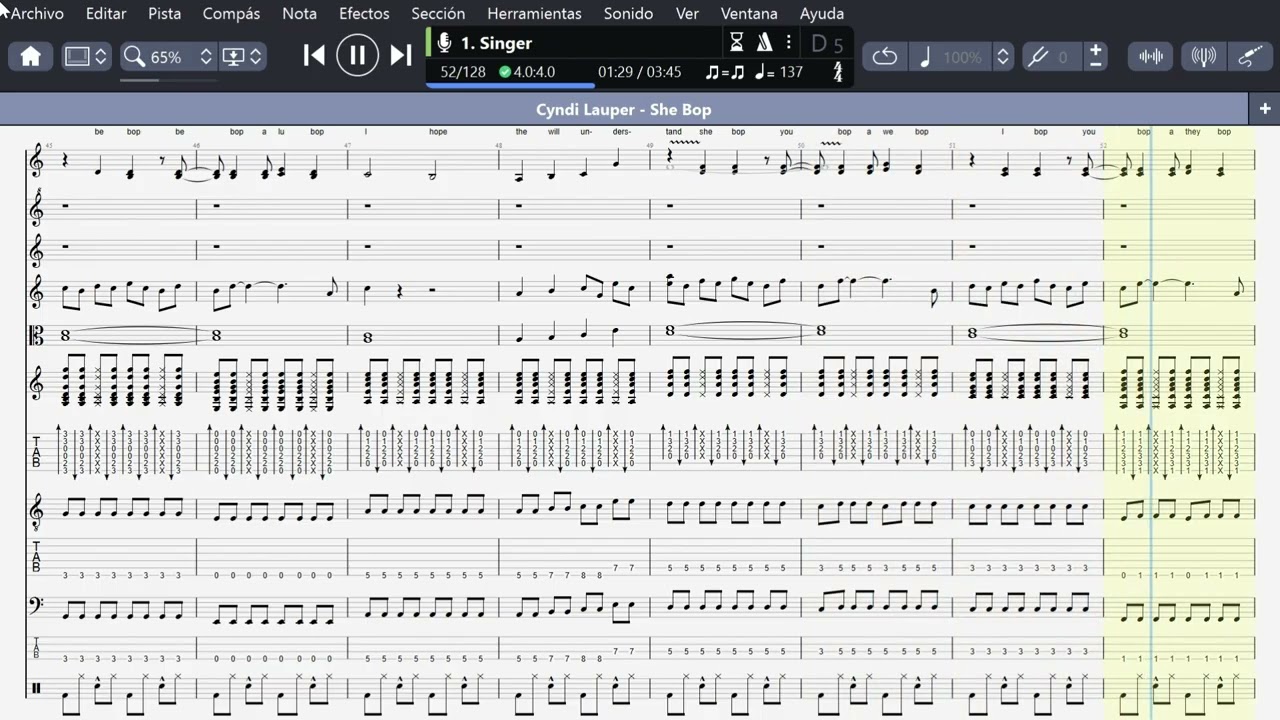The width and height of the screenshot is (1280, 720).
Task: Open the Compás menu
Action: [x=231, y=14]
